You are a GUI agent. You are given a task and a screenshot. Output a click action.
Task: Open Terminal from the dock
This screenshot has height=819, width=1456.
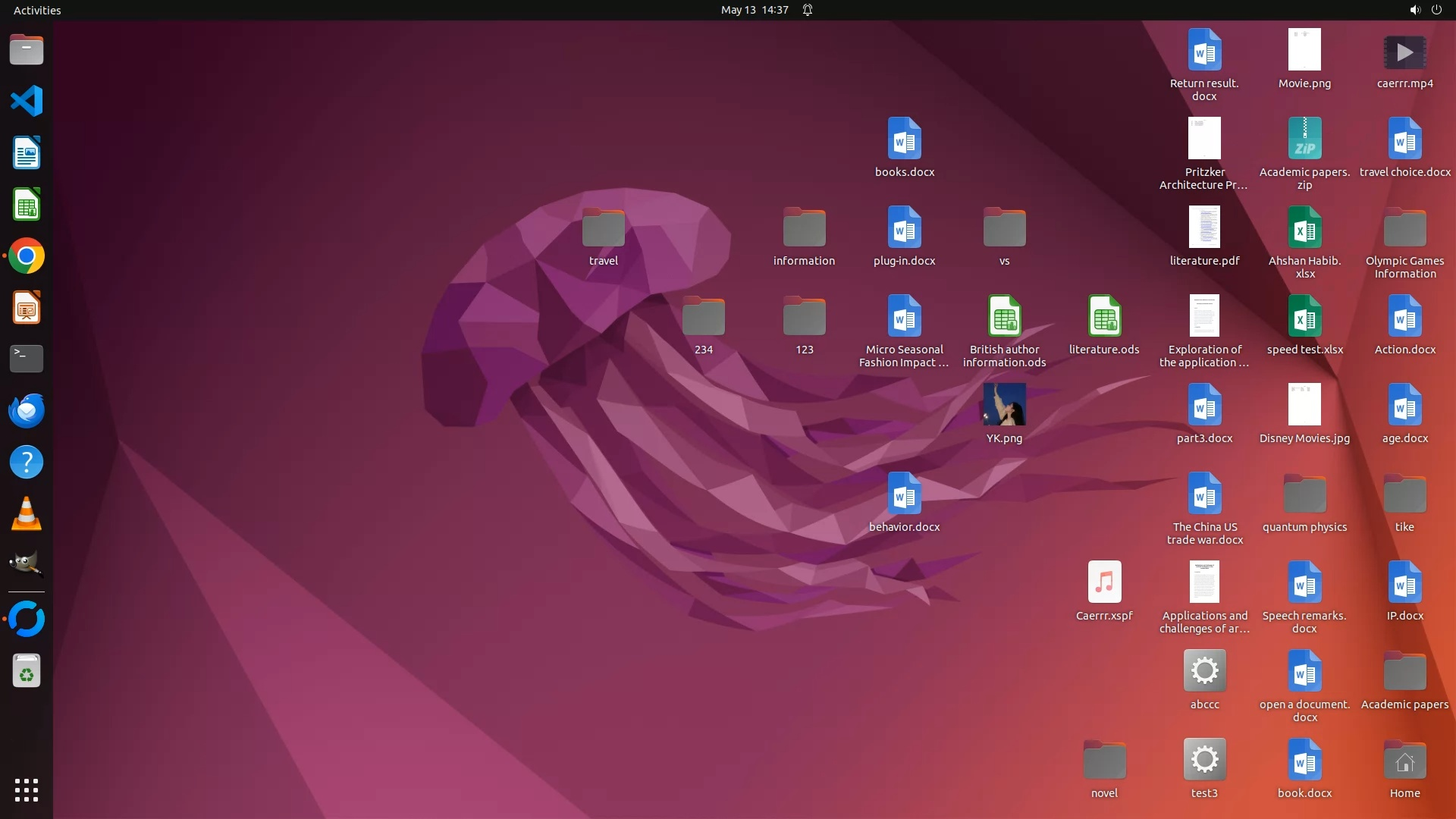tap(27, 359)
